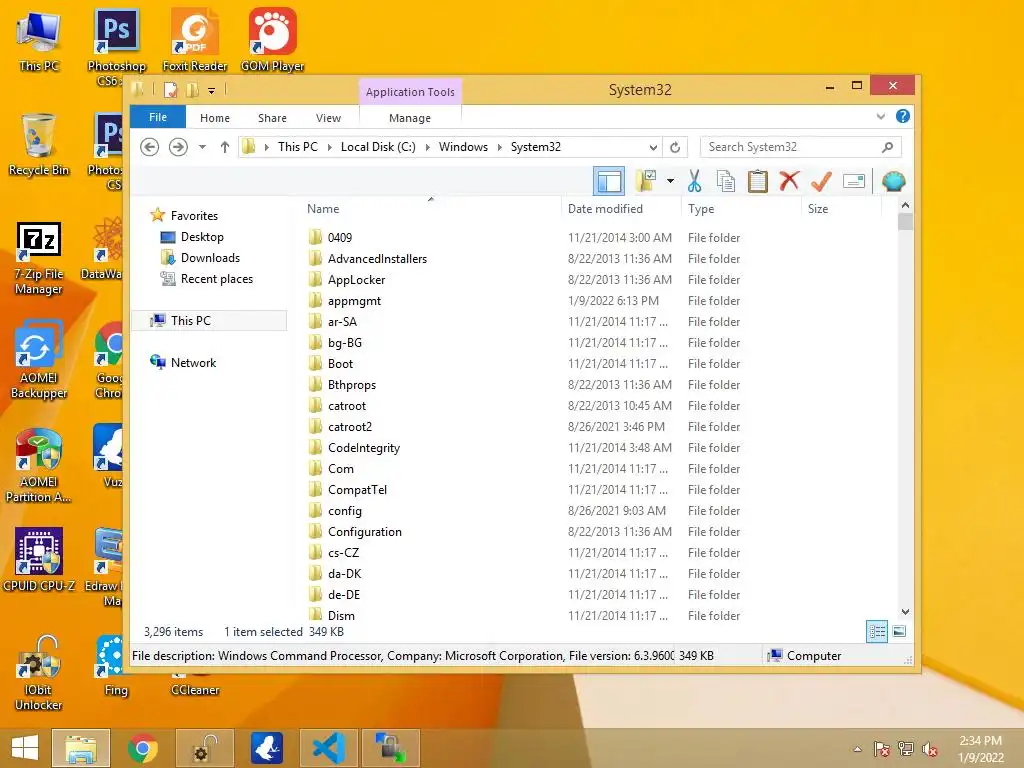Click Windows in the address breadcrumb

point(463,147)
